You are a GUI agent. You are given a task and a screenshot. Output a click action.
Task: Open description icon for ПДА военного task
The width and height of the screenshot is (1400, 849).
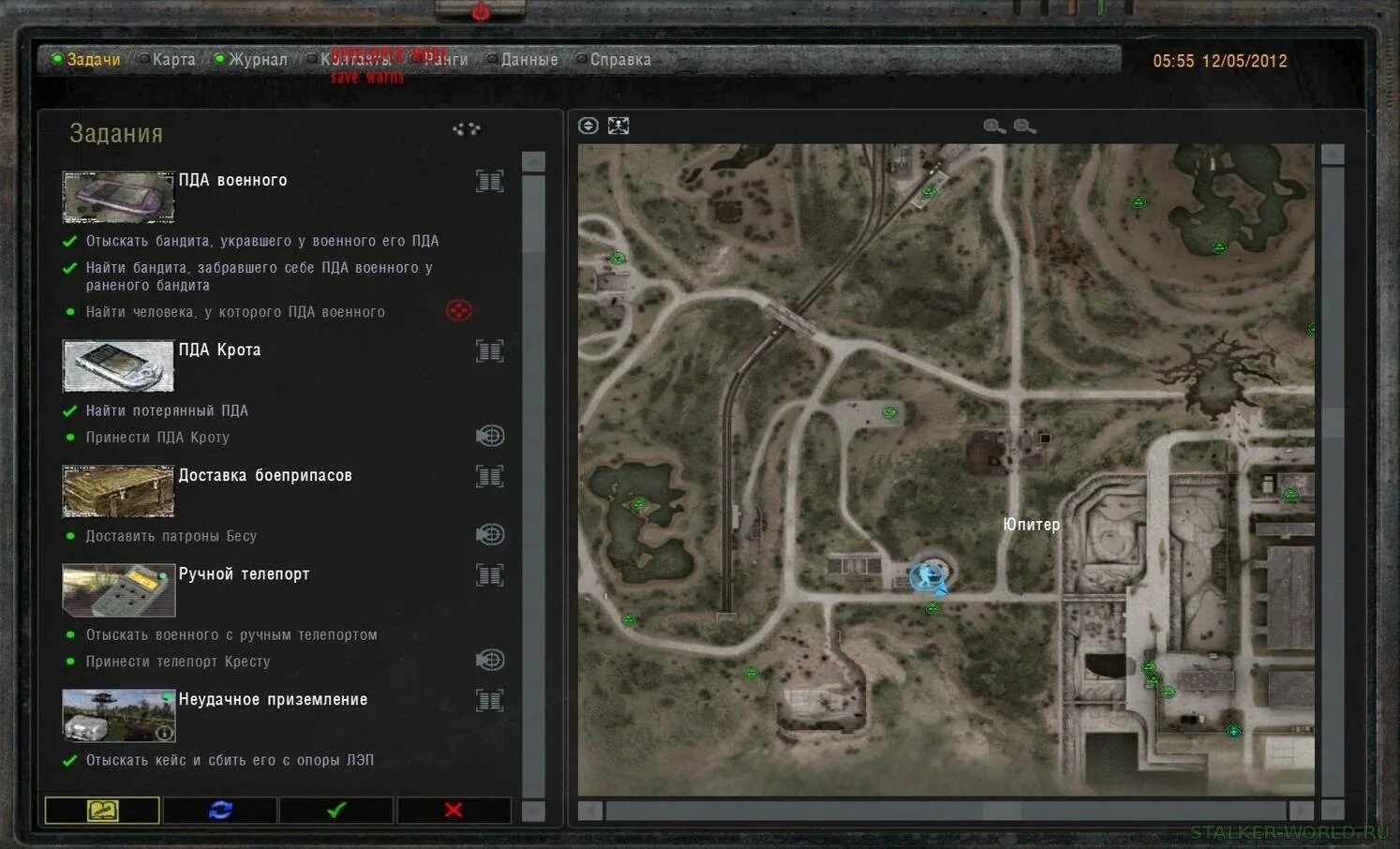click(489, 181)
